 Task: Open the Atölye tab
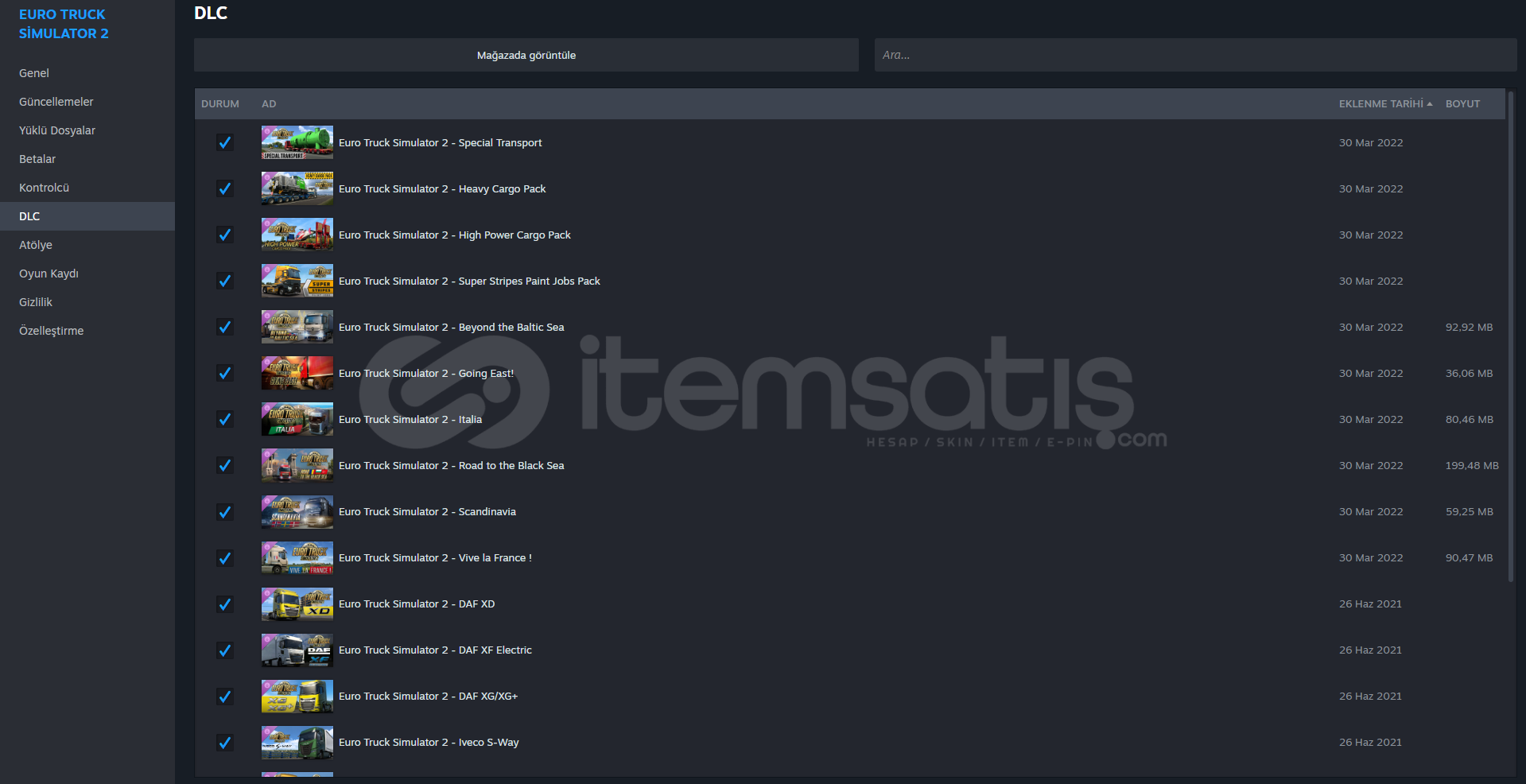coord(87,245)
